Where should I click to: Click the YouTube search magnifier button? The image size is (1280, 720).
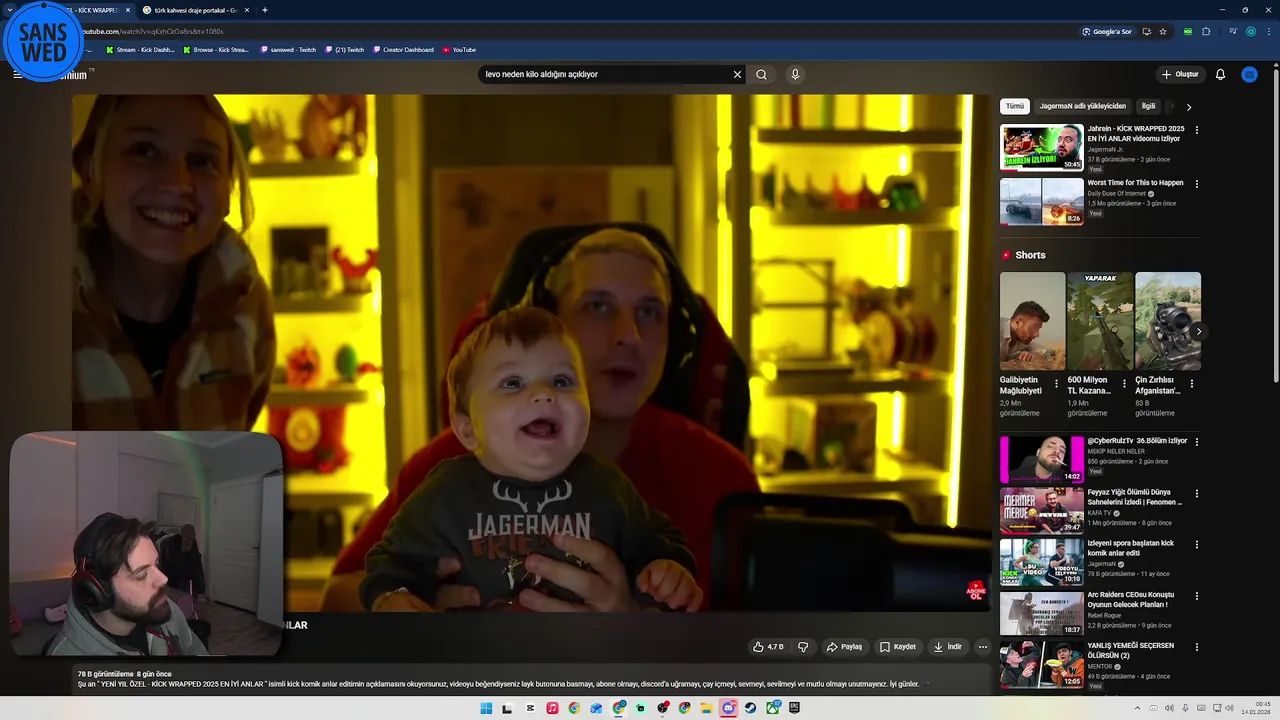(x=761, y=74)
